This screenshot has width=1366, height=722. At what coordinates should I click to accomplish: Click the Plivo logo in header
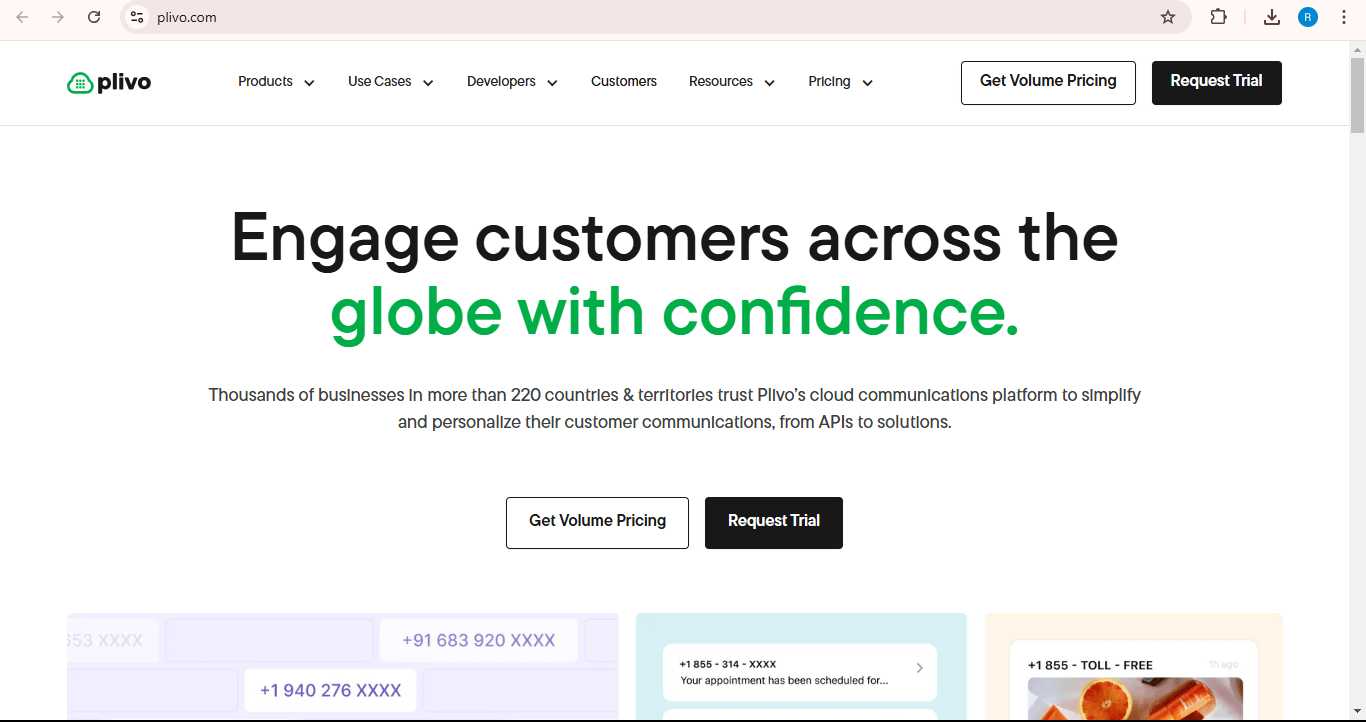(x=109, y=83)
